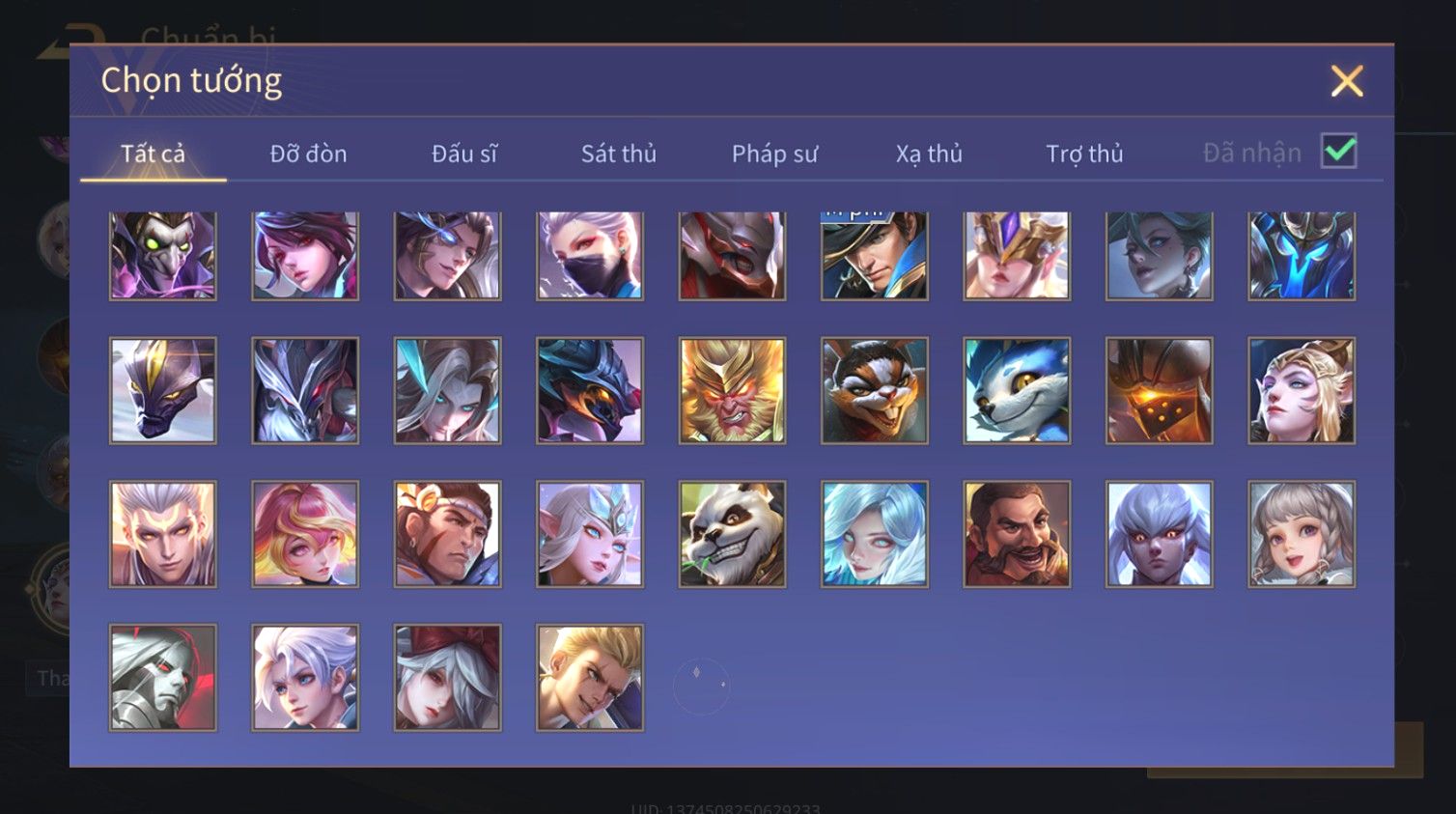Open the Đấu sĩ tab
The width and height of the screenshot is (1456, 814).
[x=463, y=154]
